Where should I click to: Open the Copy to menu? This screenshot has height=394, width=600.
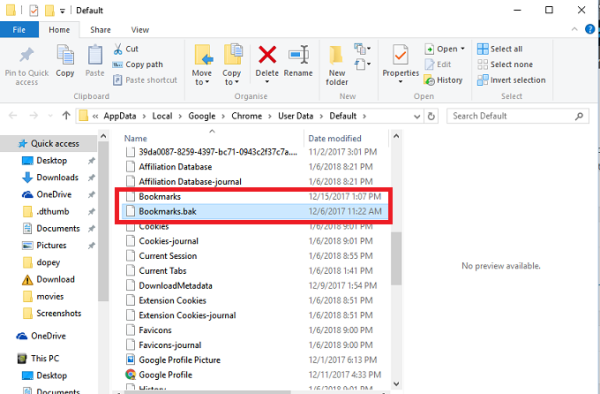click(232, 65)
